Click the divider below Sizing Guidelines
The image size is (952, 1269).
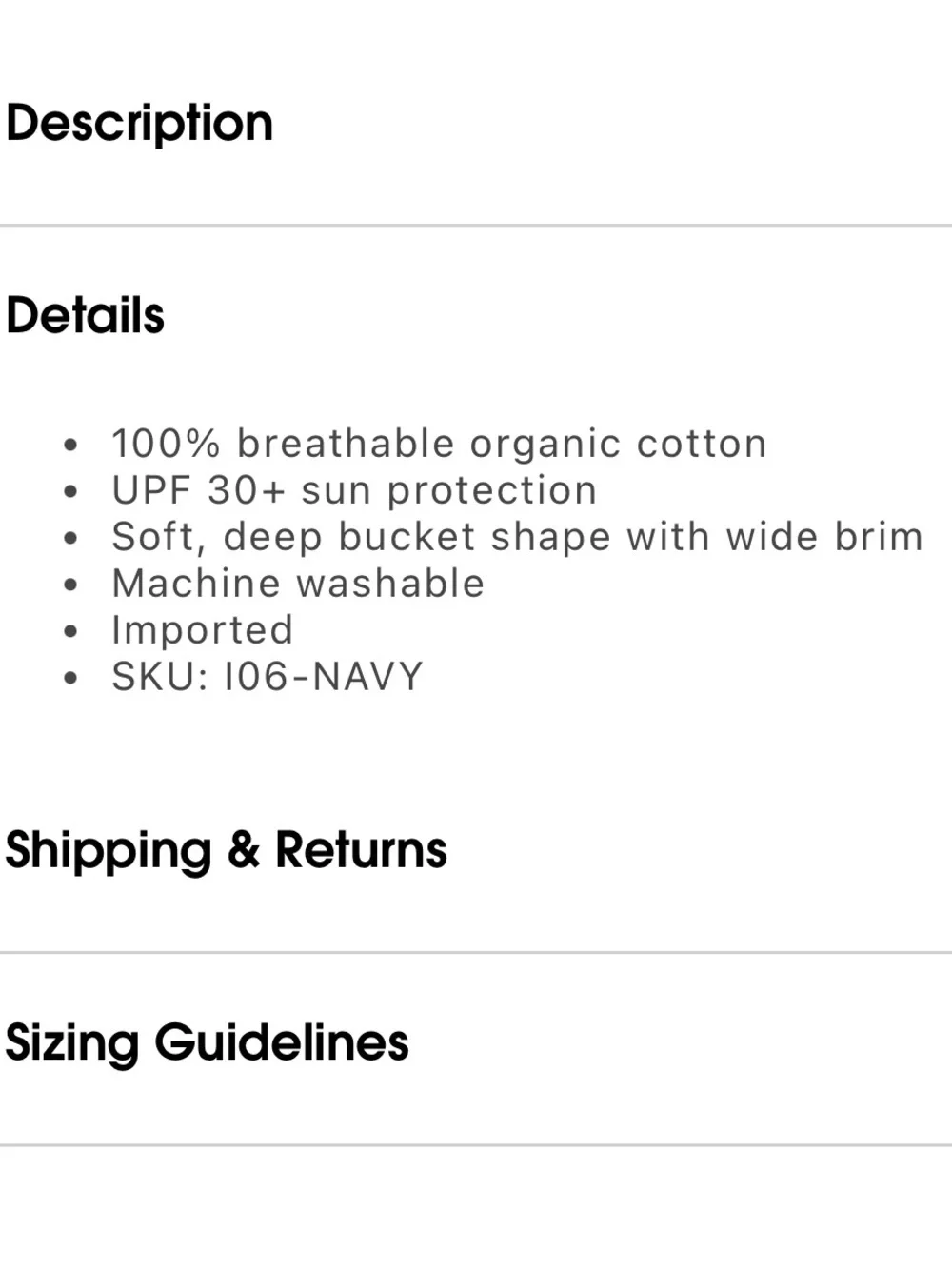[x=476, y=1145]
